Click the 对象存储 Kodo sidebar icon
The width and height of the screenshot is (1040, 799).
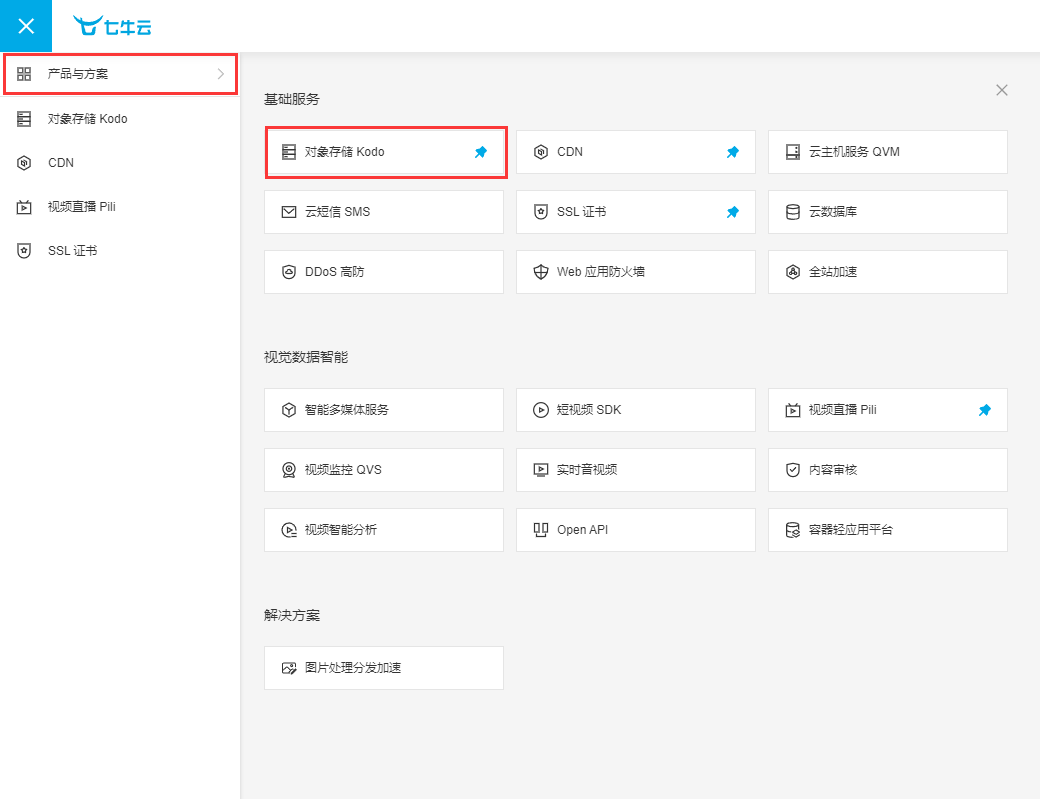(x=24, y=119)
